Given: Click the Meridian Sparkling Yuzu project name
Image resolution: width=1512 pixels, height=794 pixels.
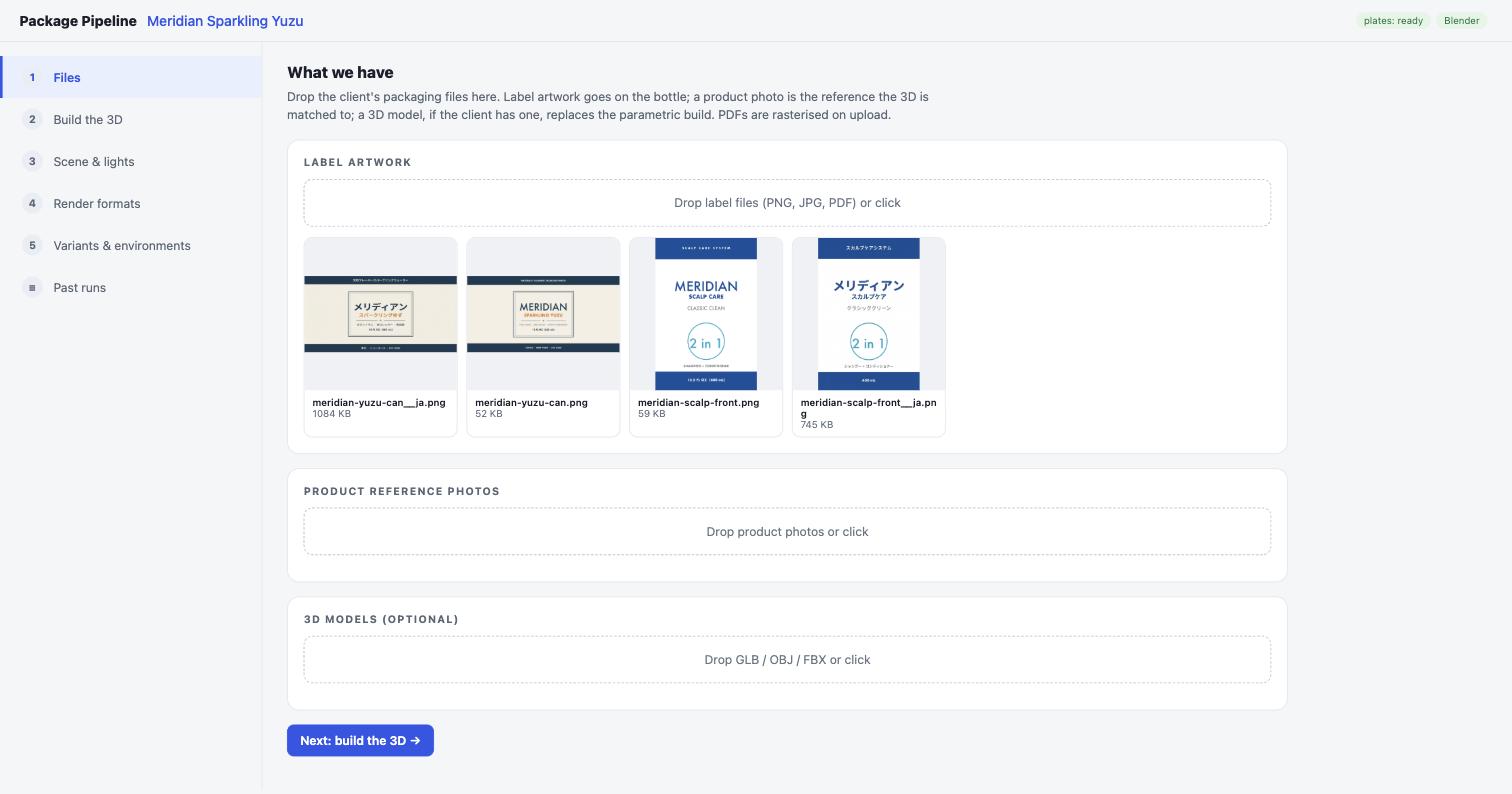Looking at the screenshot, I should 225,21.
